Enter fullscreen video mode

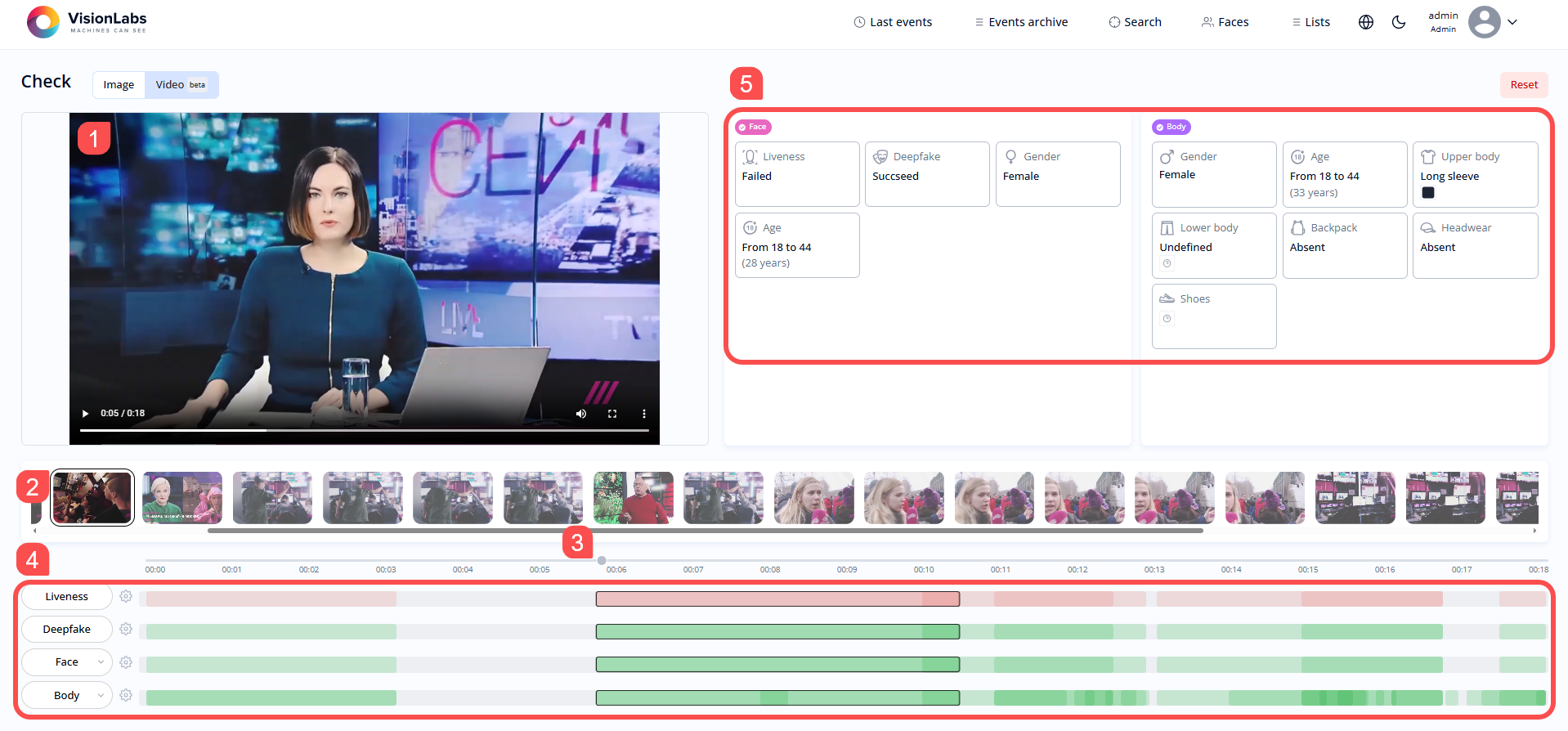(x=612, y=414)
